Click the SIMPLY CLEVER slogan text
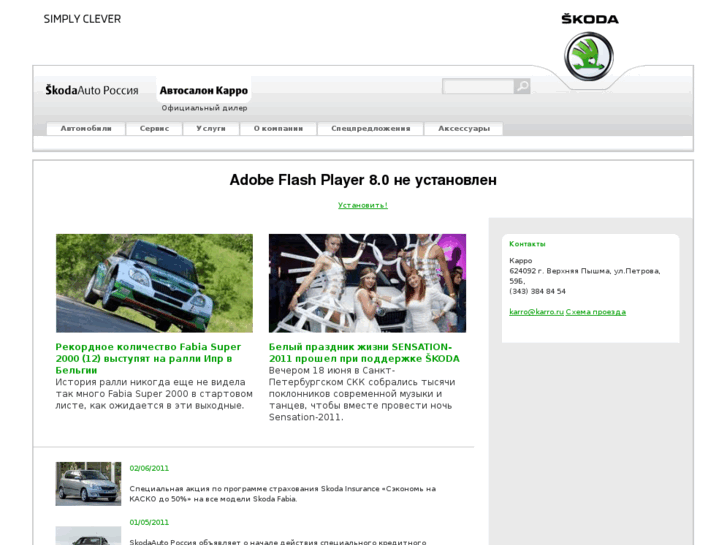This screenshot has height=545, width=727. point(82,19)
